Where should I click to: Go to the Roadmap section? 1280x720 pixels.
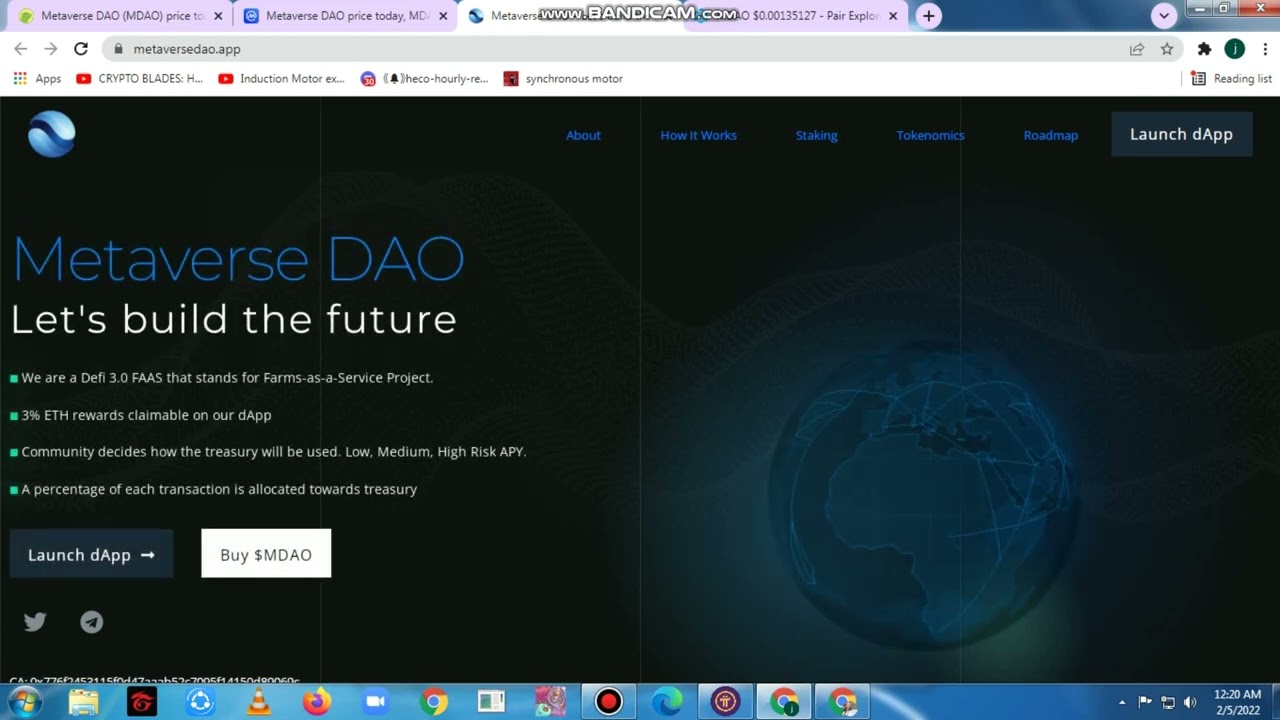point(1050,135)
